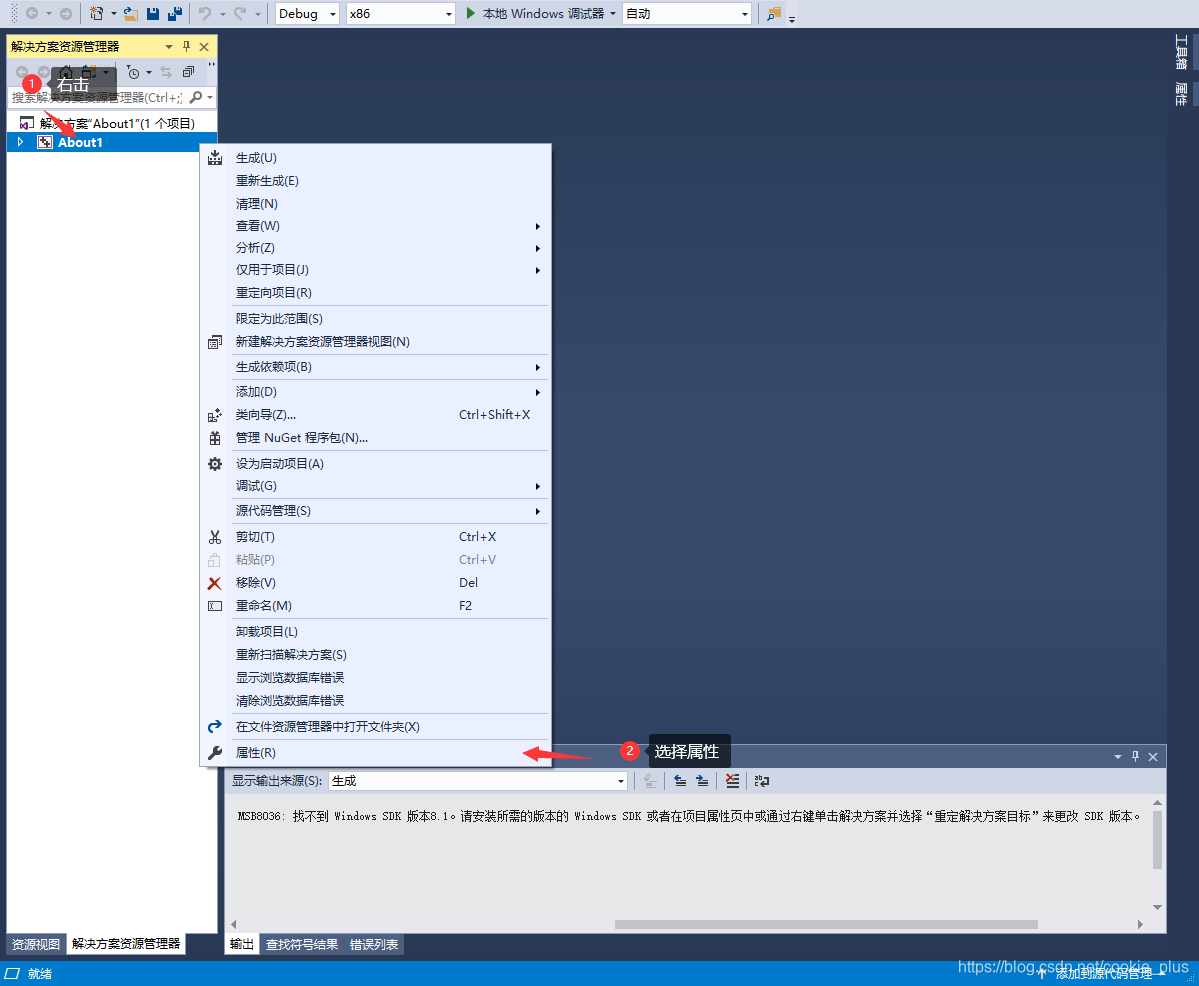
Task: Open the 工具箱 side tab
Action: pyautogui.click(x=1181, y=52)
